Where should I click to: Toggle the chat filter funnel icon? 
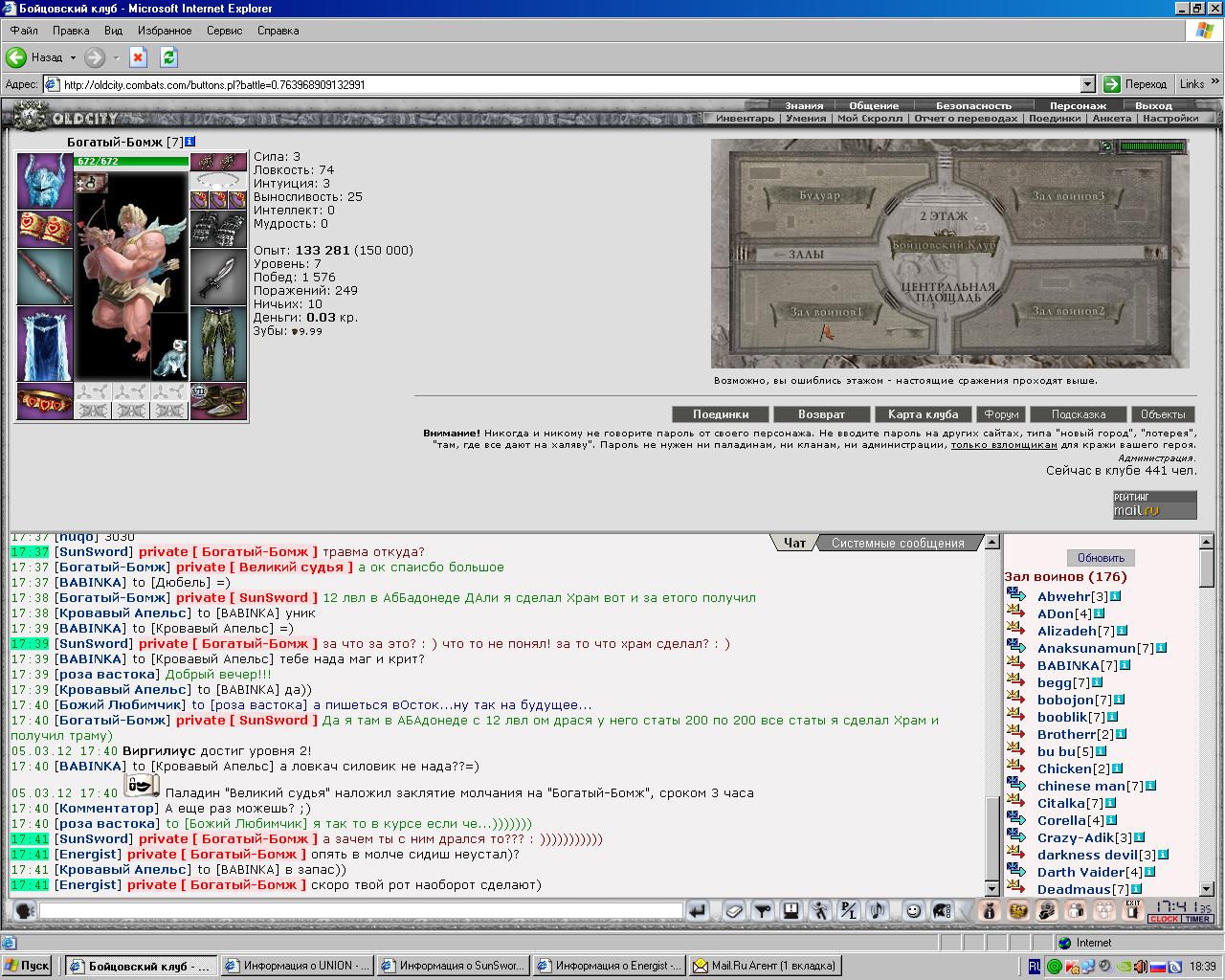(x=763, y=911)
